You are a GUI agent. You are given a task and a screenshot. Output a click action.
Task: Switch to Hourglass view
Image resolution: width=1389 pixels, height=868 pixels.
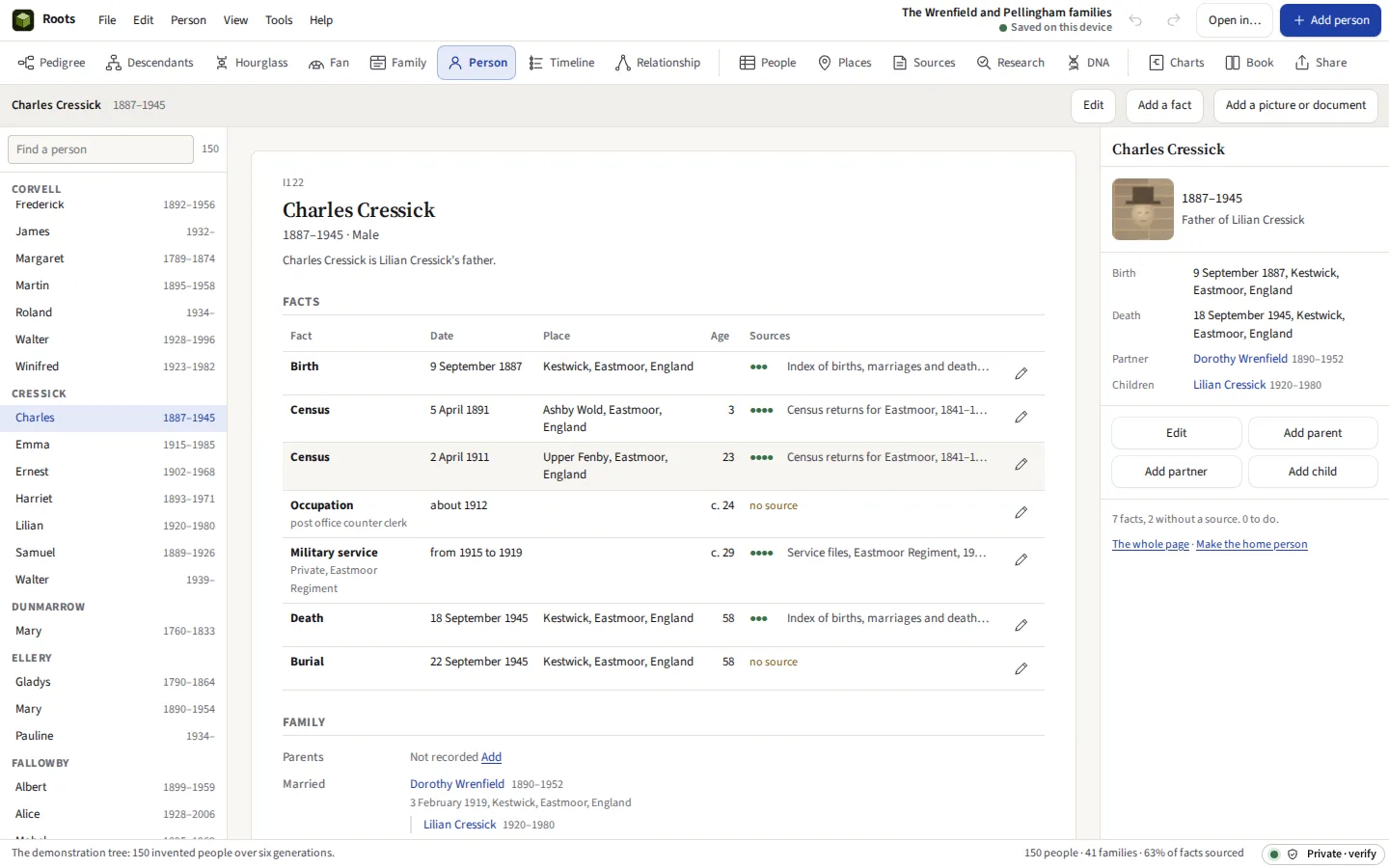click(x=252, y=63)
